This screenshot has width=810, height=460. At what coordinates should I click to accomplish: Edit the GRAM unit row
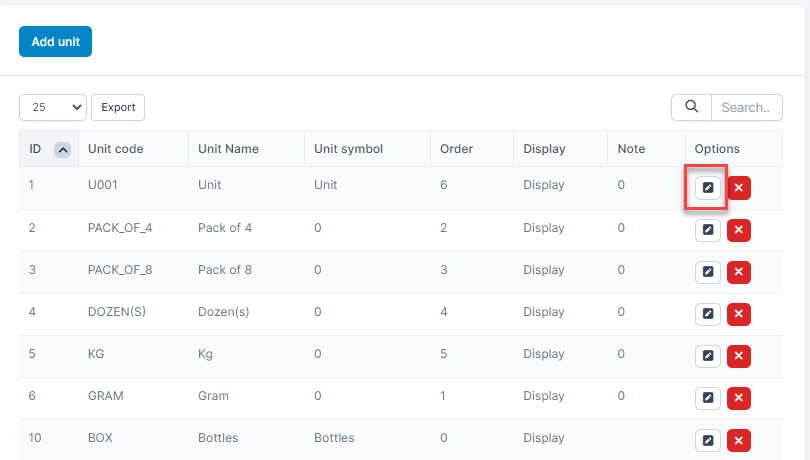tap(708, 398)
